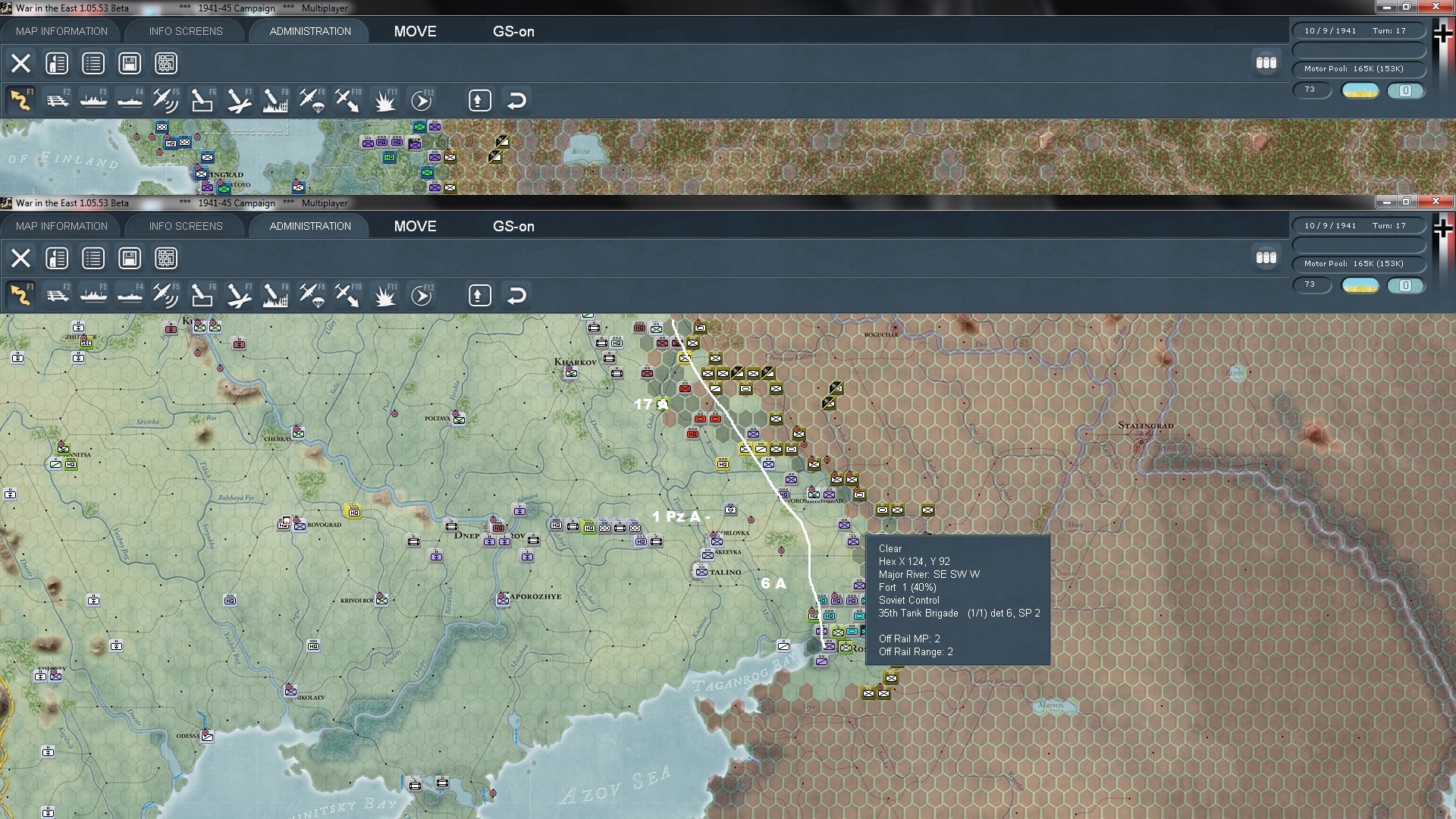Click F12 end turn icon in lower window
Screen dimensions: 1456x819
(422, 295)
